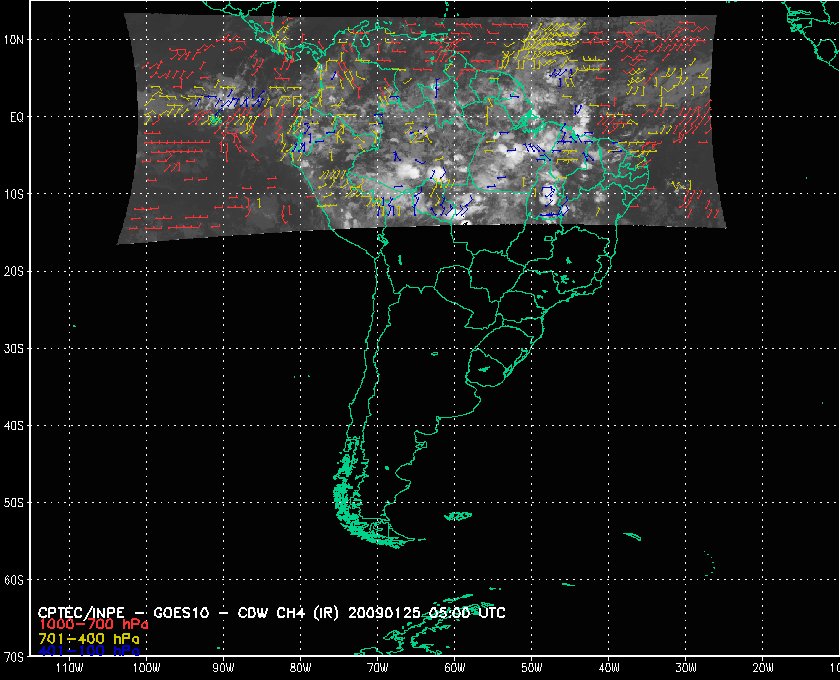
Task: Click the 20S latitude label
Action: click(13, 271)
